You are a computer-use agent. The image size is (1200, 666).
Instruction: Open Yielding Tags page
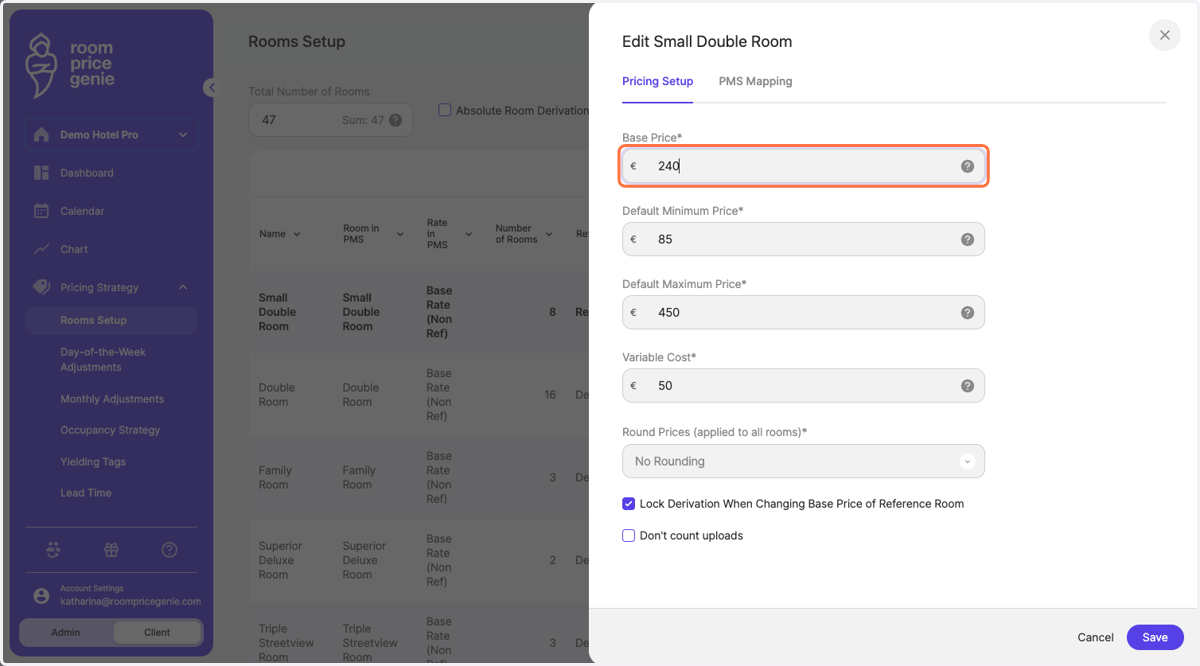tap(93, 462)
